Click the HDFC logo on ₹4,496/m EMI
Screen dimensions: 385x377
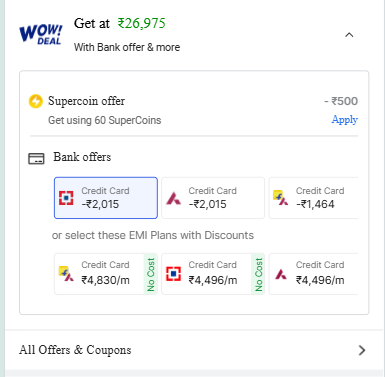tap(173, 274)
